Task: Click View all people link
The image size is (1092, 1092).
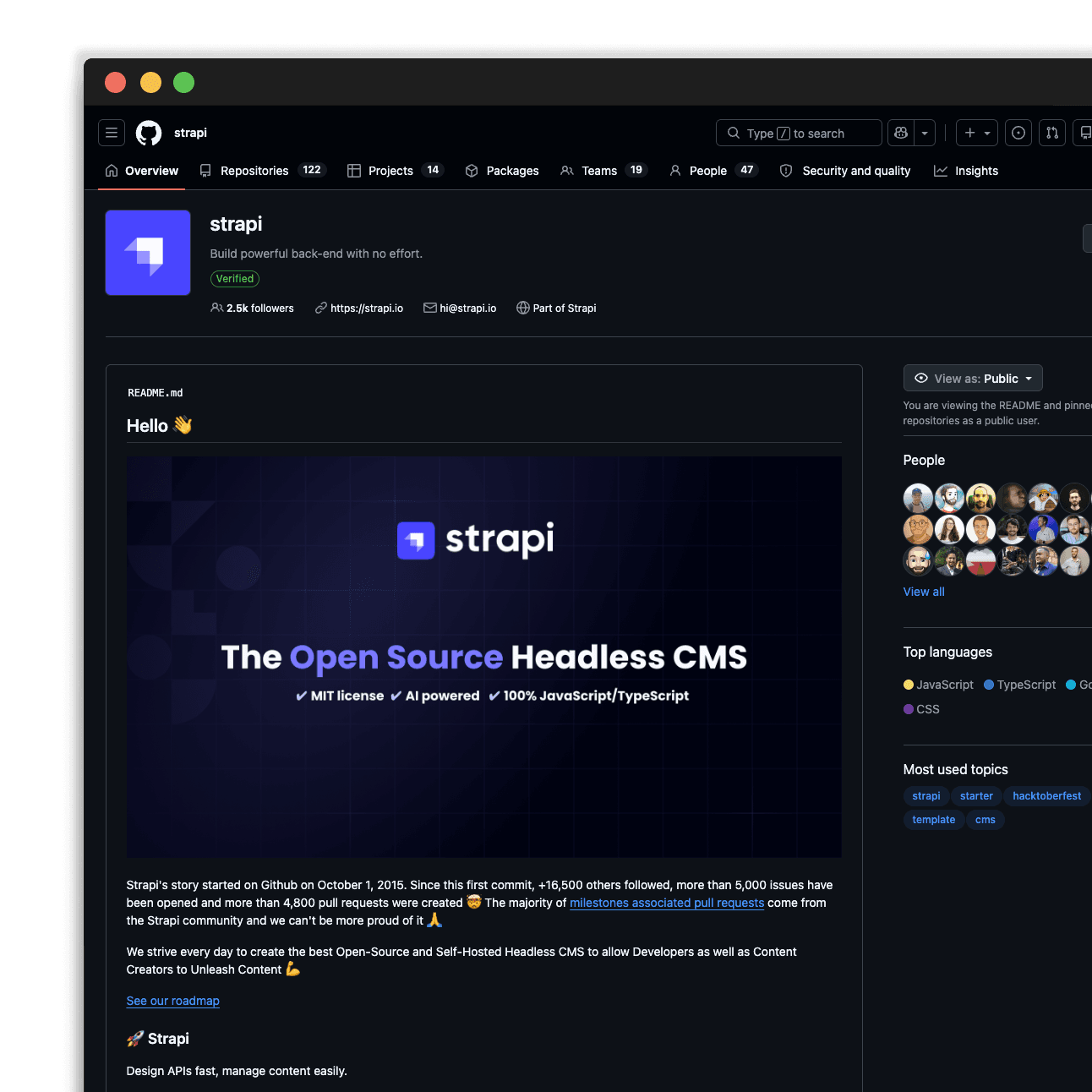Action: pos(924,592)
